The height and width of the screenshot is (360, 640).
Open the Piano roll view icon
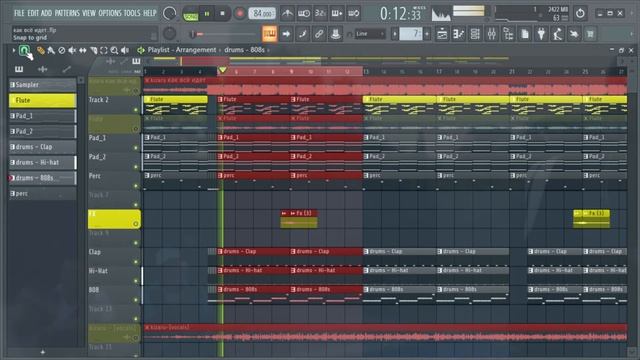458,34
